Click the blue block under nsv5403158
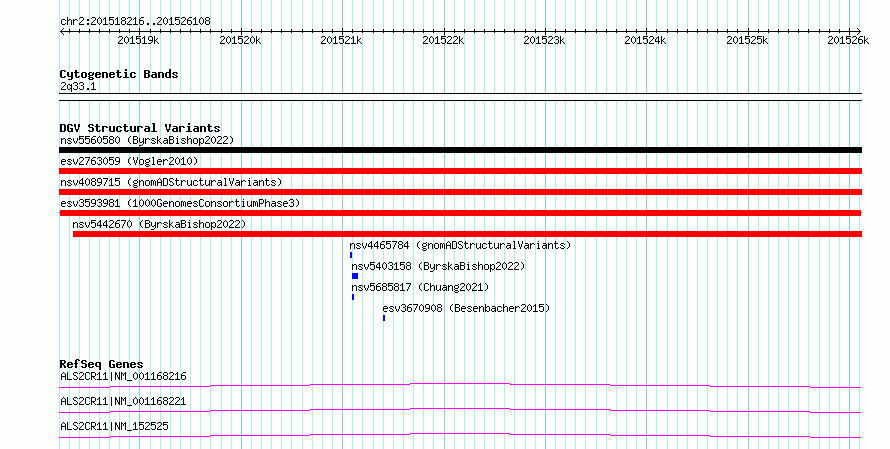 [355, 276]
